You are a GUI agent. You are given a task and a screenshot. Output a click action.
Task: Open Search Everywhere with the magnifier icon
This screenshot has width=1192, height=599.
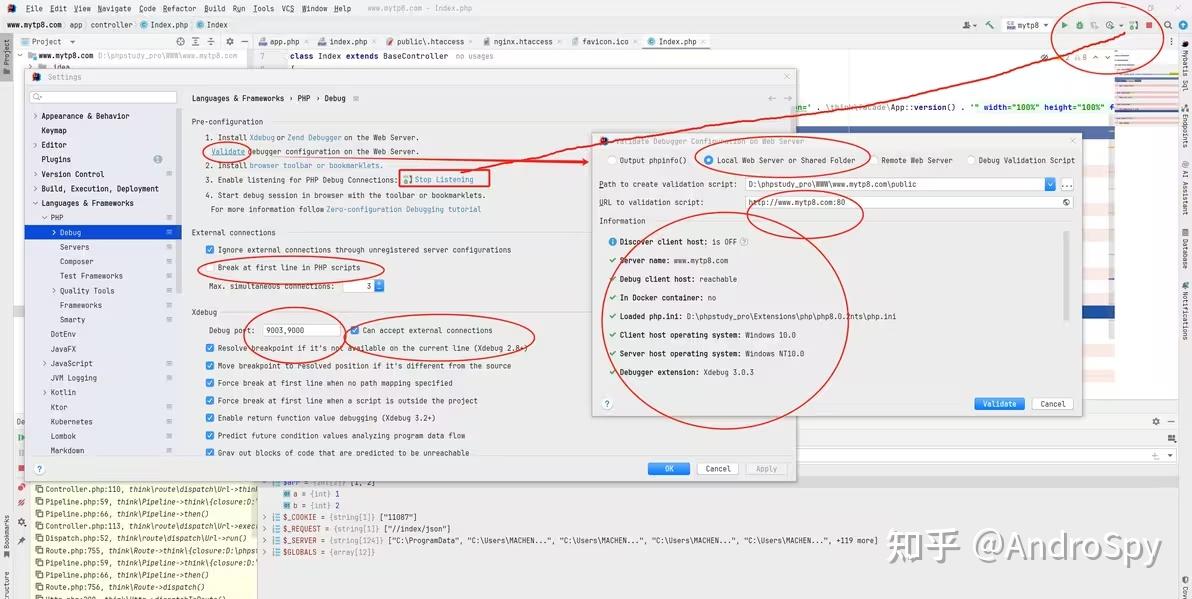pyautogui.click(x=1168, y=25)
